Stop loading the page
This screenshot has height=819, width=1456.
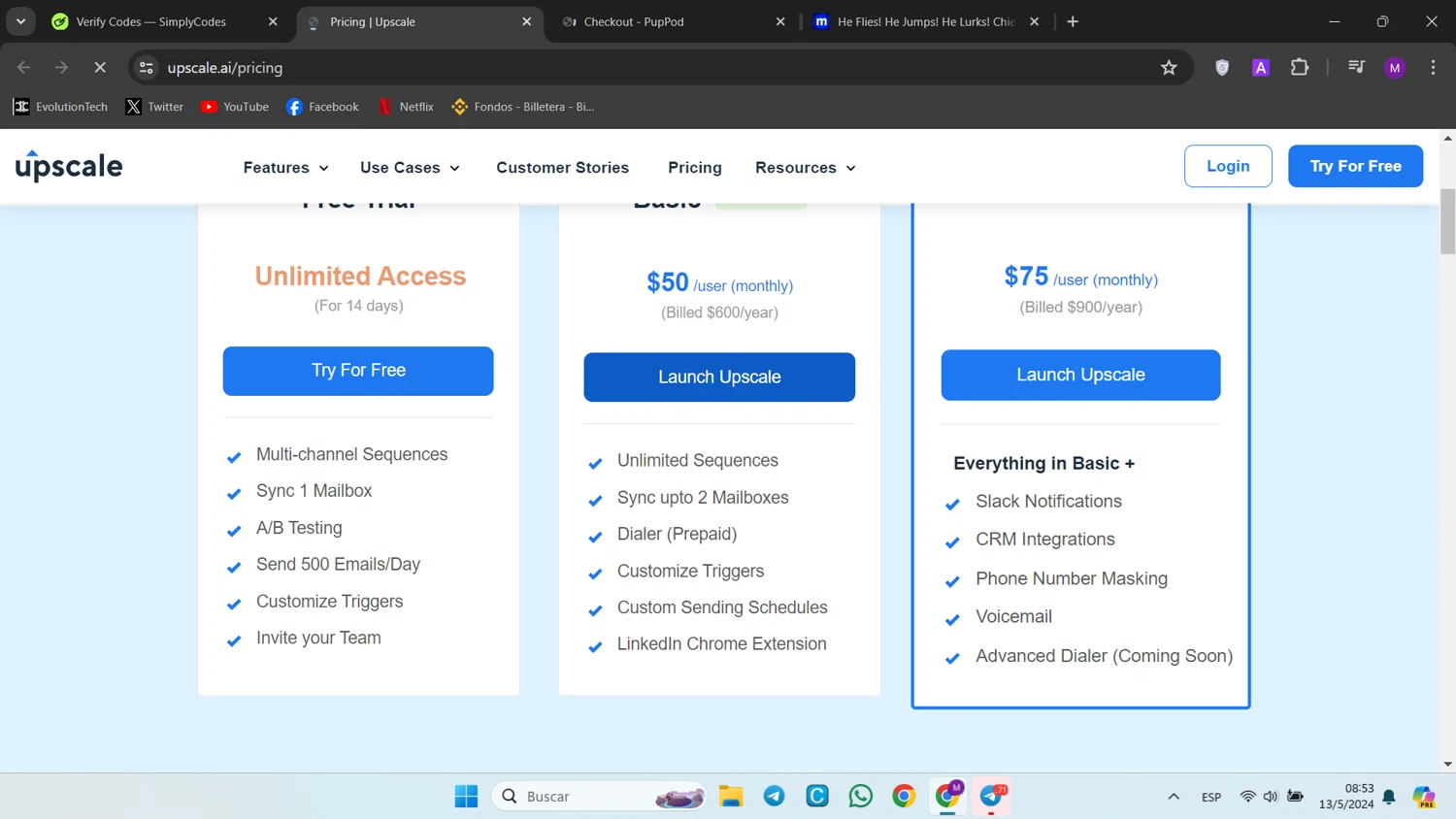tap(100, 68)
